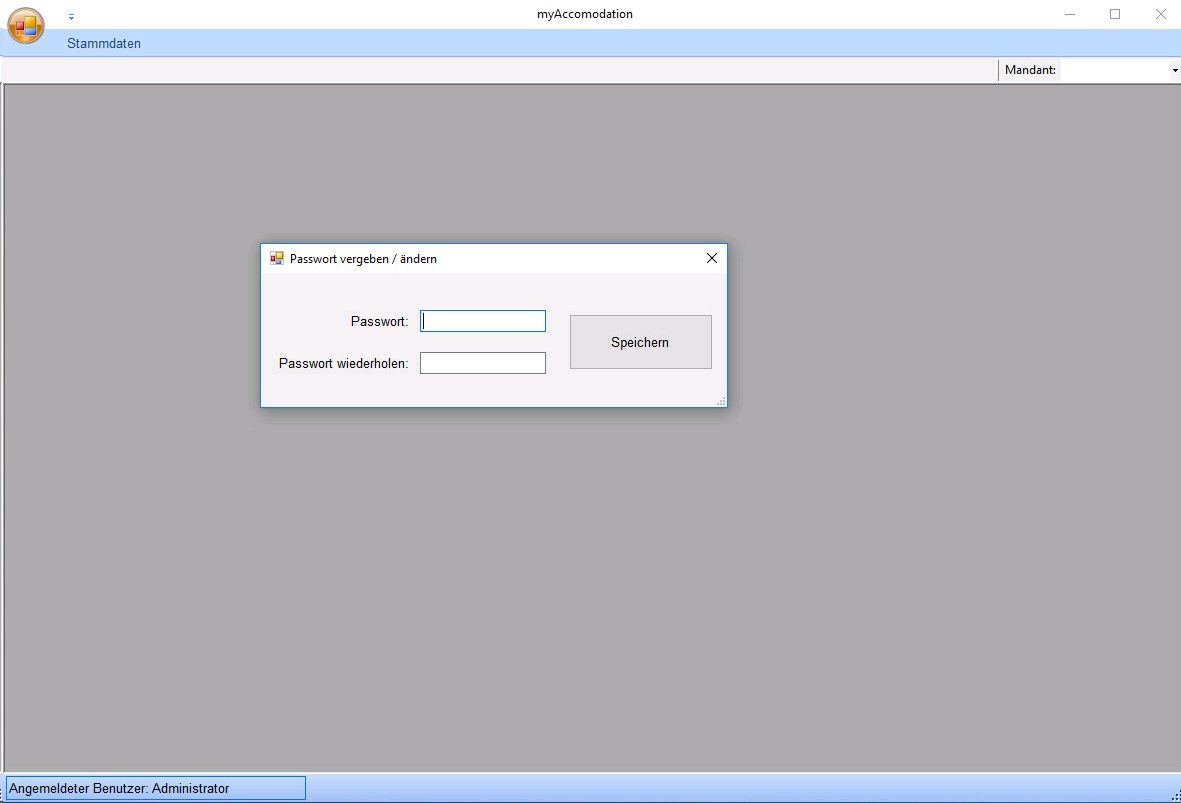Close the myAccomodation main window

tap(1160, 14)
